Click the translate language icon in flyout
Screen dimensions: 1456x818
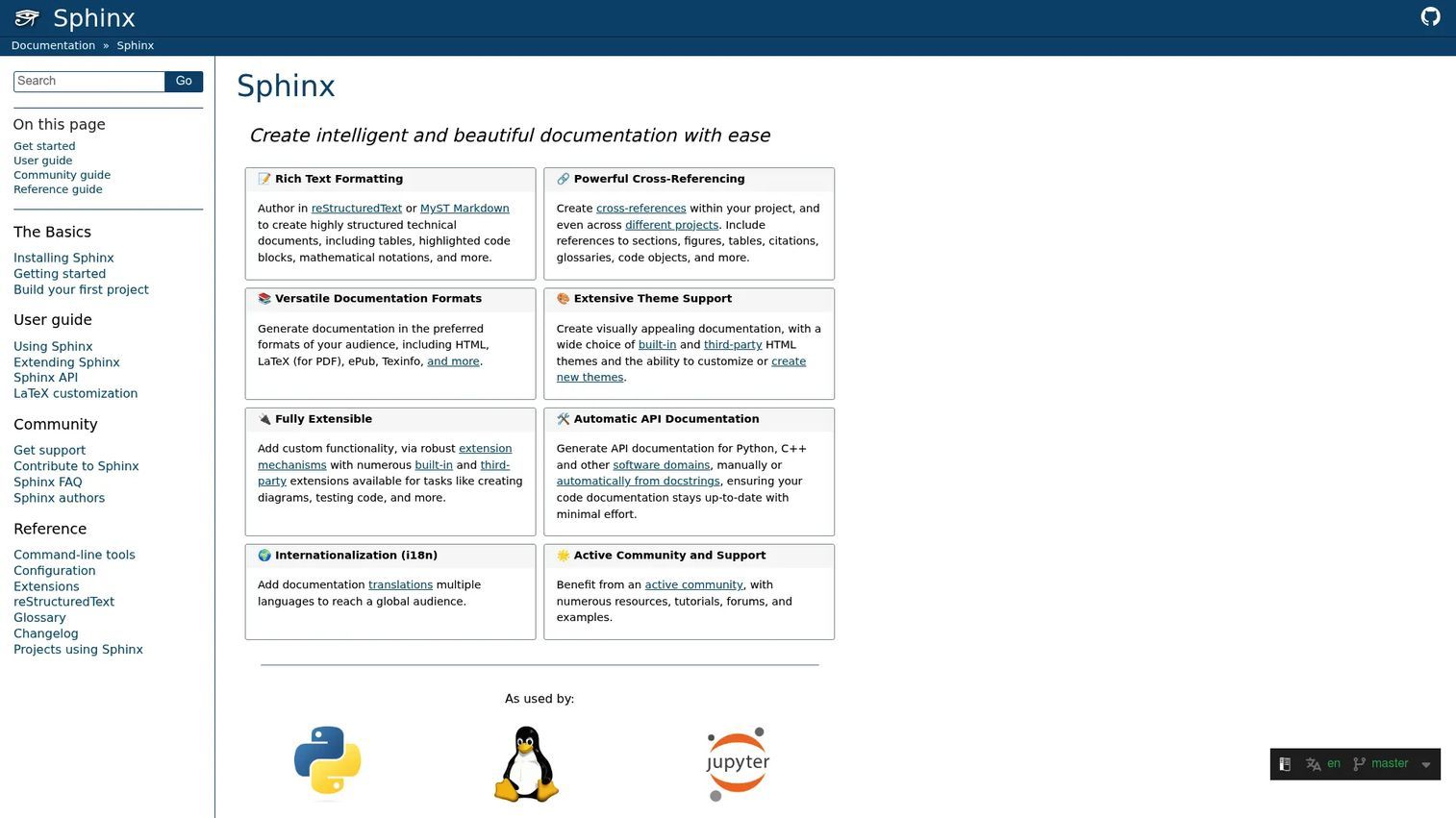[1313, 764]
